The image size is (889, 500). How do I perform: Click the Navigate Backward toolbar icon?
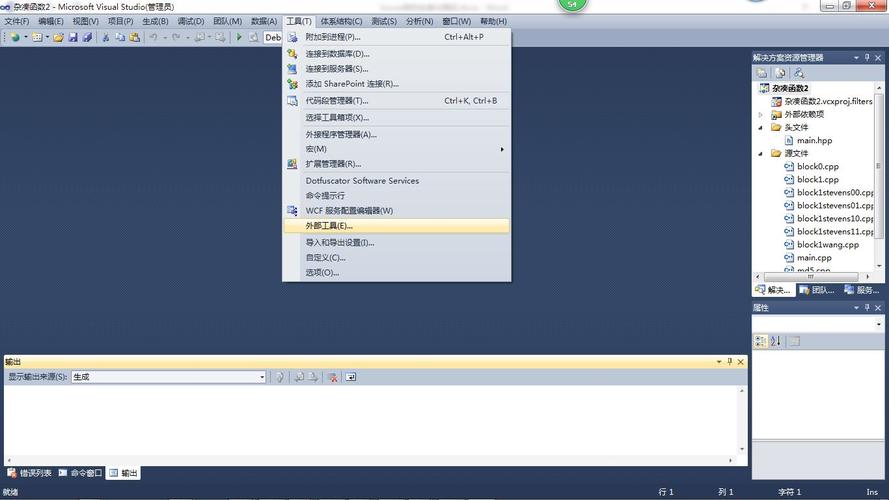point(200,37)
